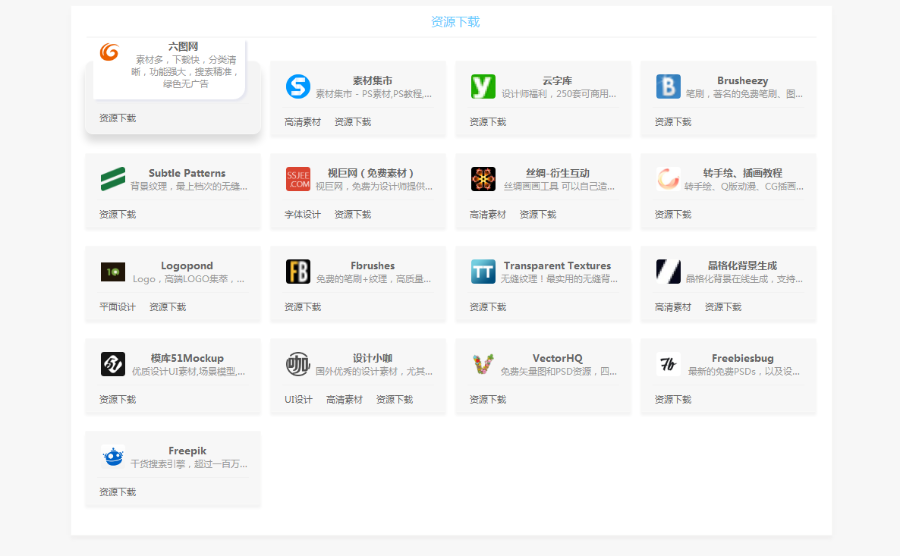Image resolution: width=900 pixels, height=556 pixels.
Task: Visit the 云字库 title link
Action: click(557, 81)
